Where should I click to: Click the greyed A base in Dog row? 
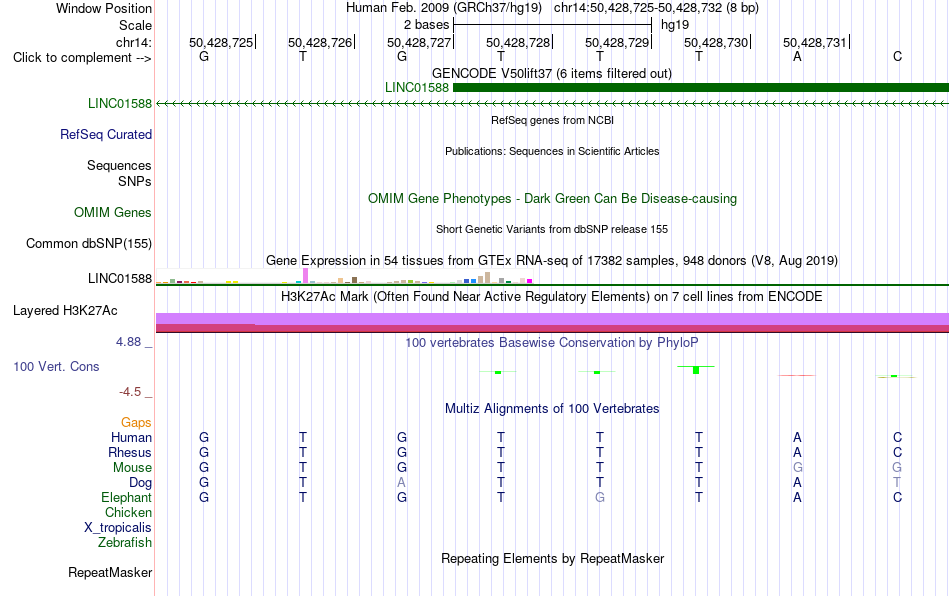click(402, 483)
